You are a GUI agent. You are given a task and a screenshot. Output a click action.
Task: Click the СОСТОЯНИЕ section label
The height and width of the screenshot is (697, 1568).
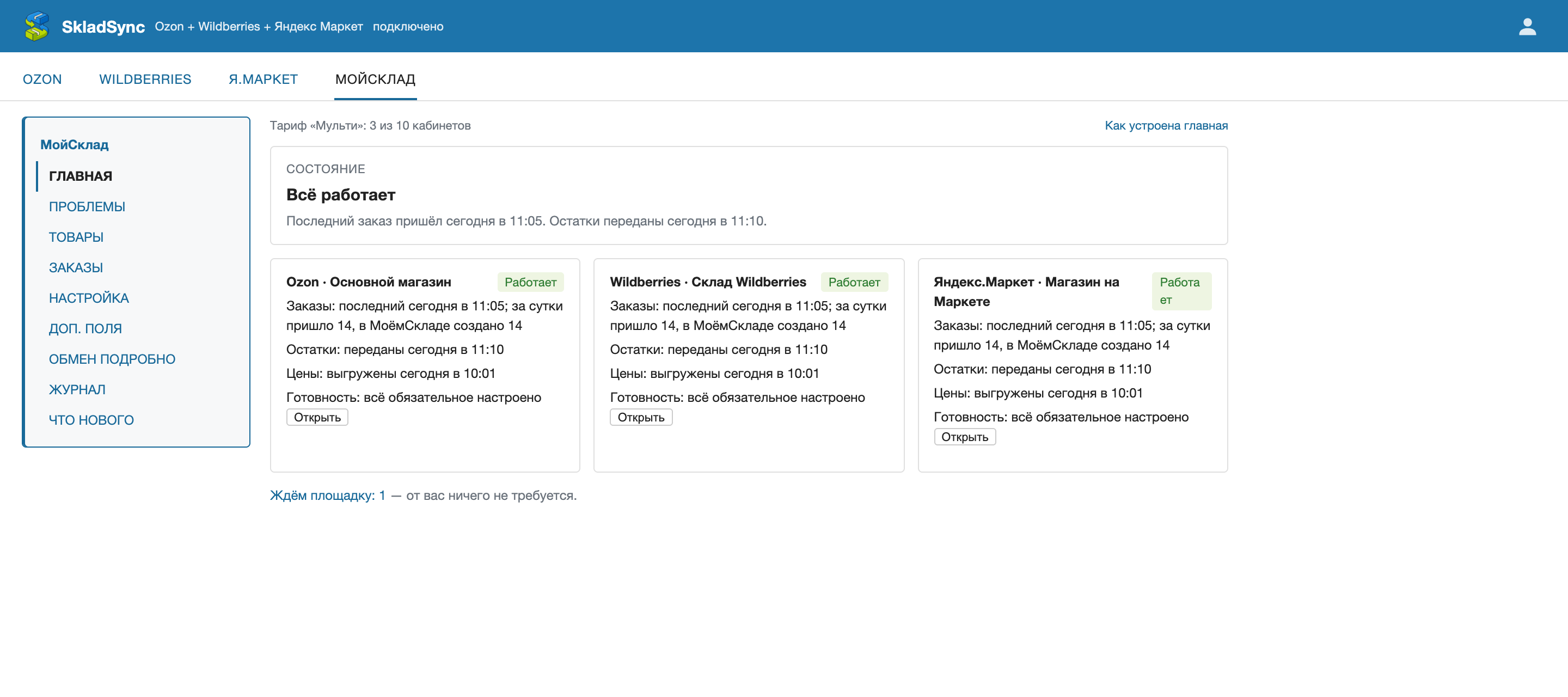point(326,169)
